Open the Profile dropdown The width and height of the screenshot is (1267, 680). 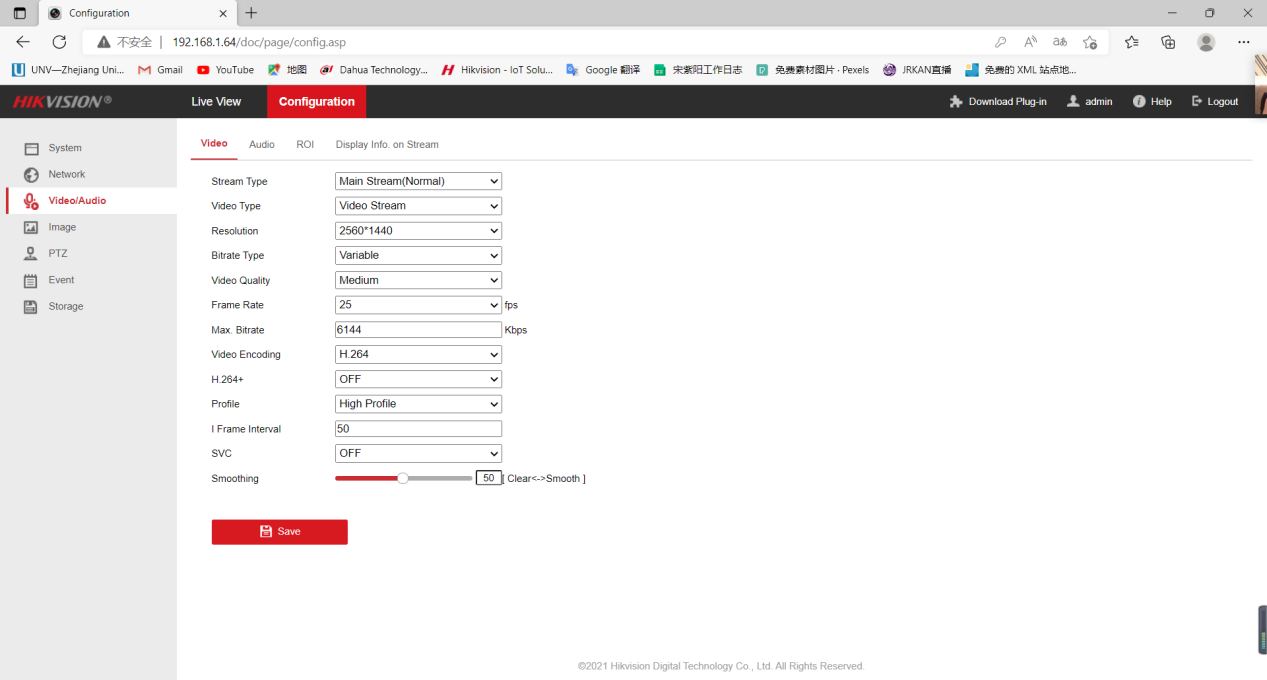[418, 404]
